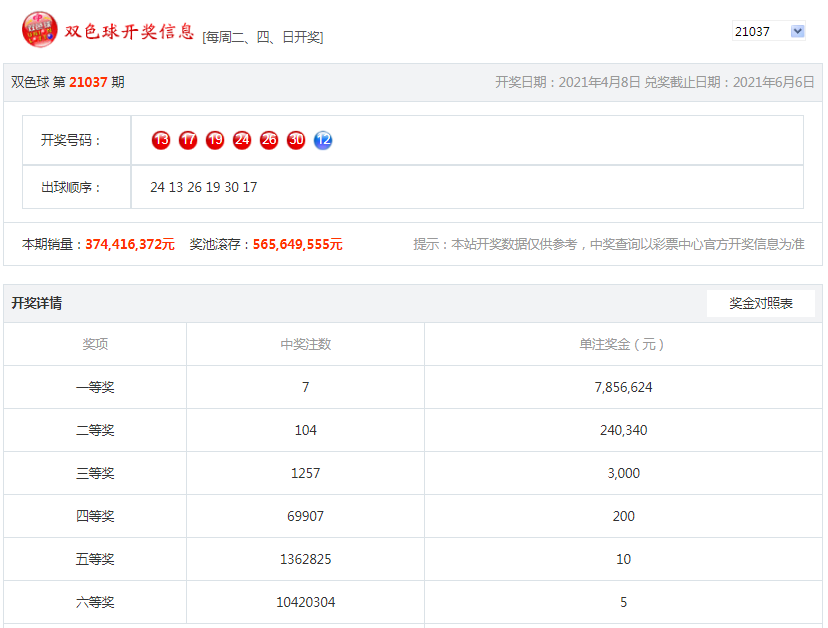
Task: Click fifth prize amount 10
Action: point(624,559)
